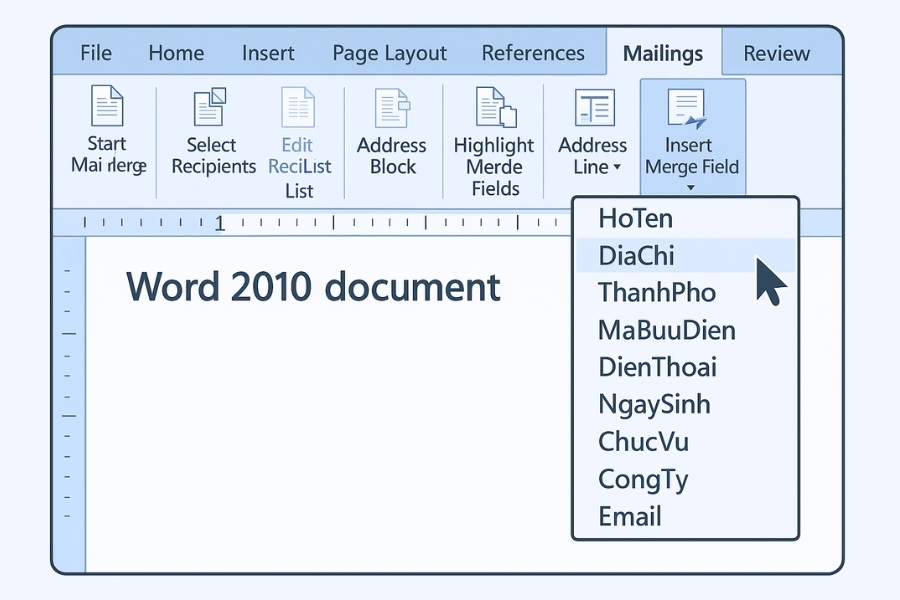Choose the Email merge field
Viewport: 900px width, 600px height.
631,517
